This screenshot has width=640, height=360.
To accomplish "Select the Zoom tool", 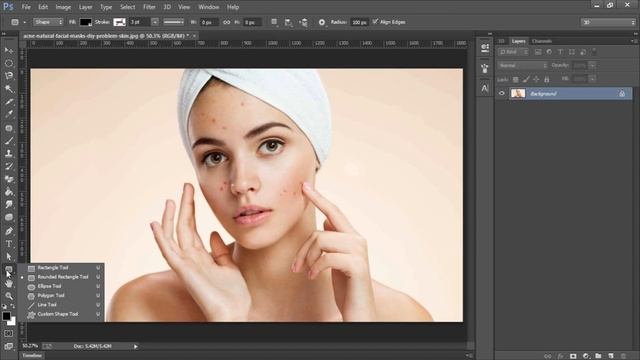I will pyautogui.click(x=9, y=296).
